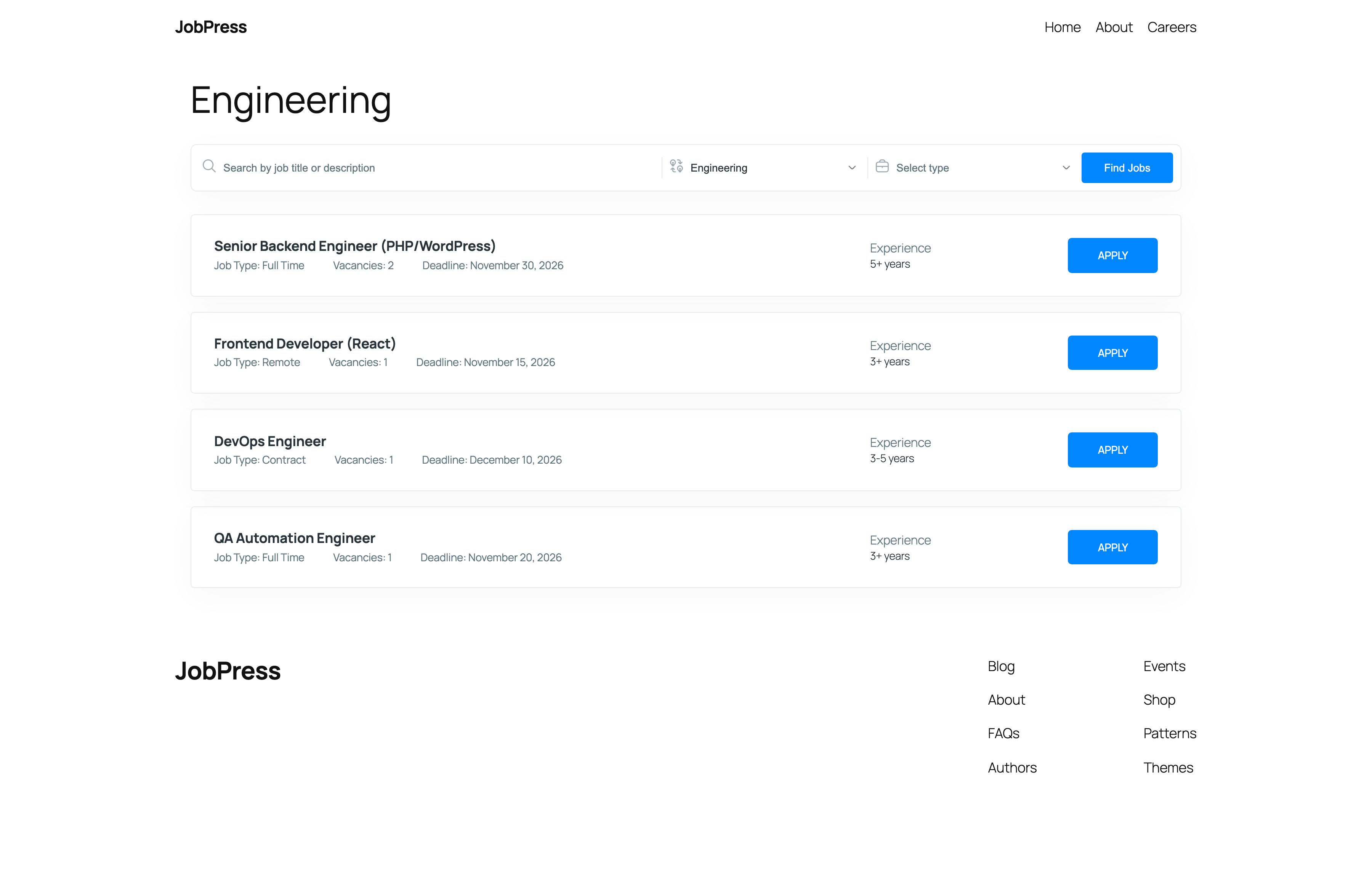The height and width of the screenshot is (877, 1372).
Task: Open the Senior Backend Engineer (PHP/WordPress) title
Action: pyautogui.click(x=354, y=246)
